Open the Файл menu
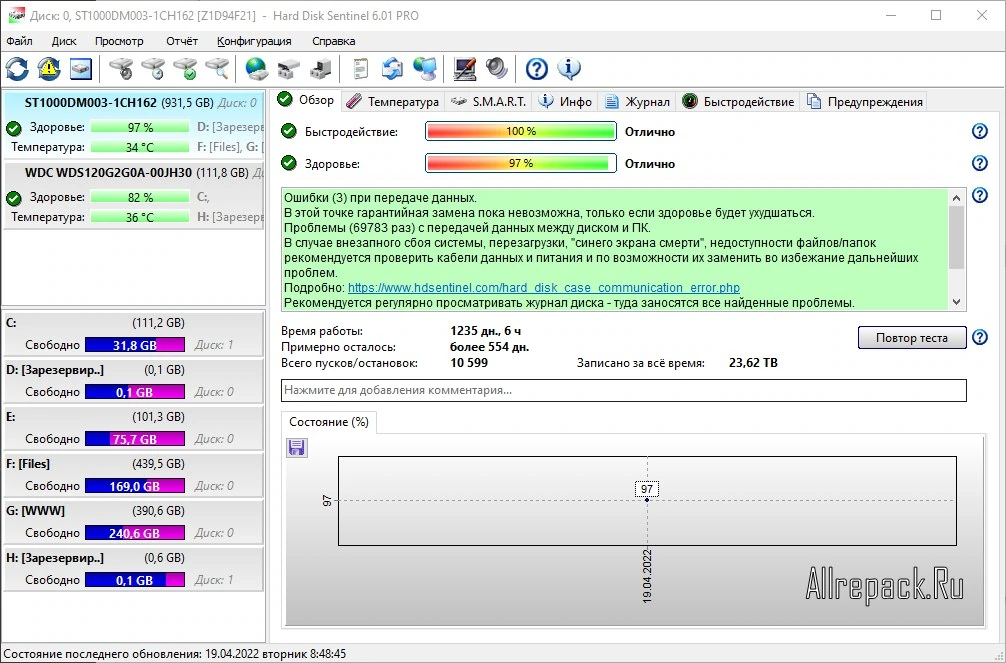 19,41
